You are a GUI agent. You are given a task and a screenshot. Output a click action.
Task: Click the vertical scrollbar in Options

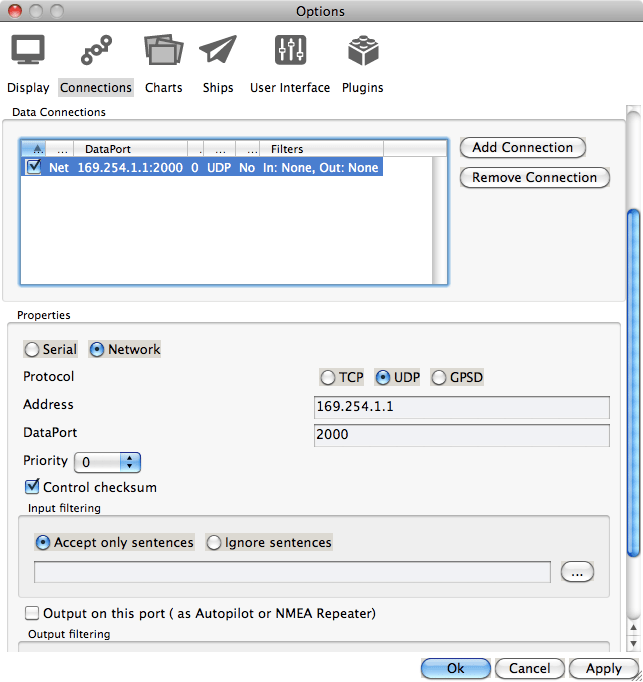coord(632,380)
